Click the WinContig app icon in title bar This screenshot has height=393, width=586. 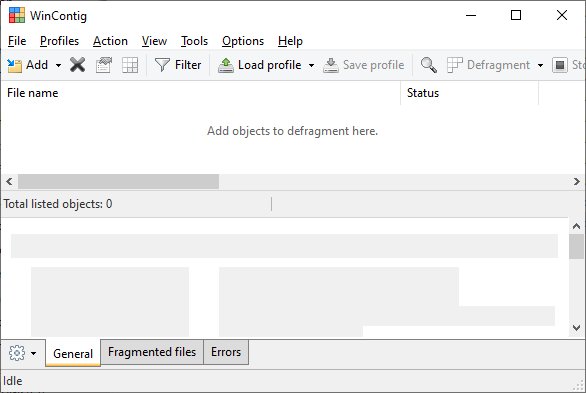pos(17,15)
